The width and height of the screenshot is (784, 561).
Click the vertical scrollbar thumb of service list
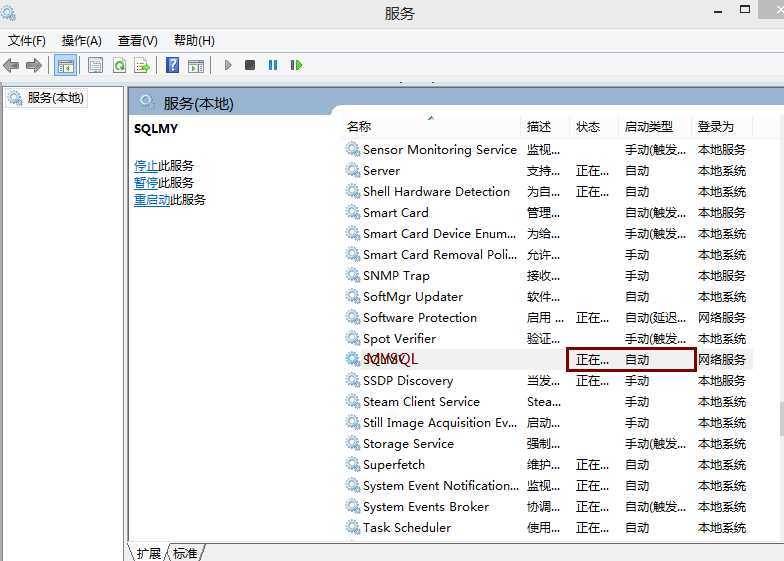click(780, 419)
